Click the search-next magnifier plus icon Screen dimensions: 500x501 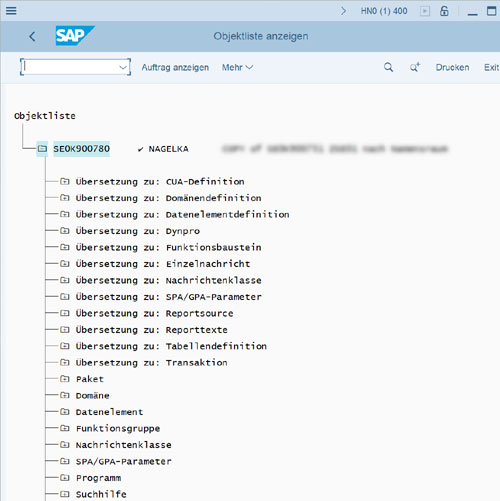click(x=415, y=67)
